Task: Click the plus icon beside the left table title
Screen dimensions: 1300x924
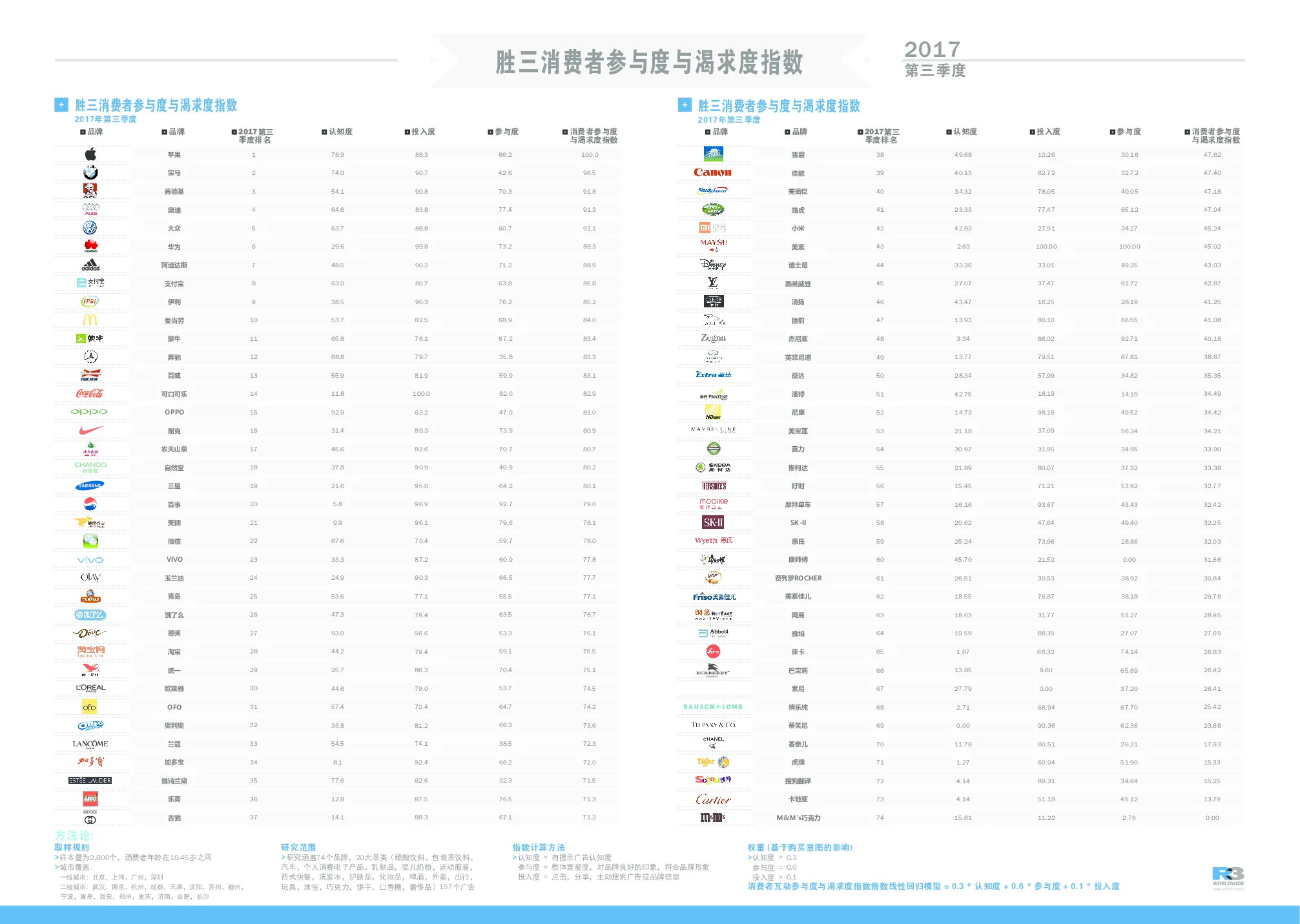Action: [x=61, y=105]
